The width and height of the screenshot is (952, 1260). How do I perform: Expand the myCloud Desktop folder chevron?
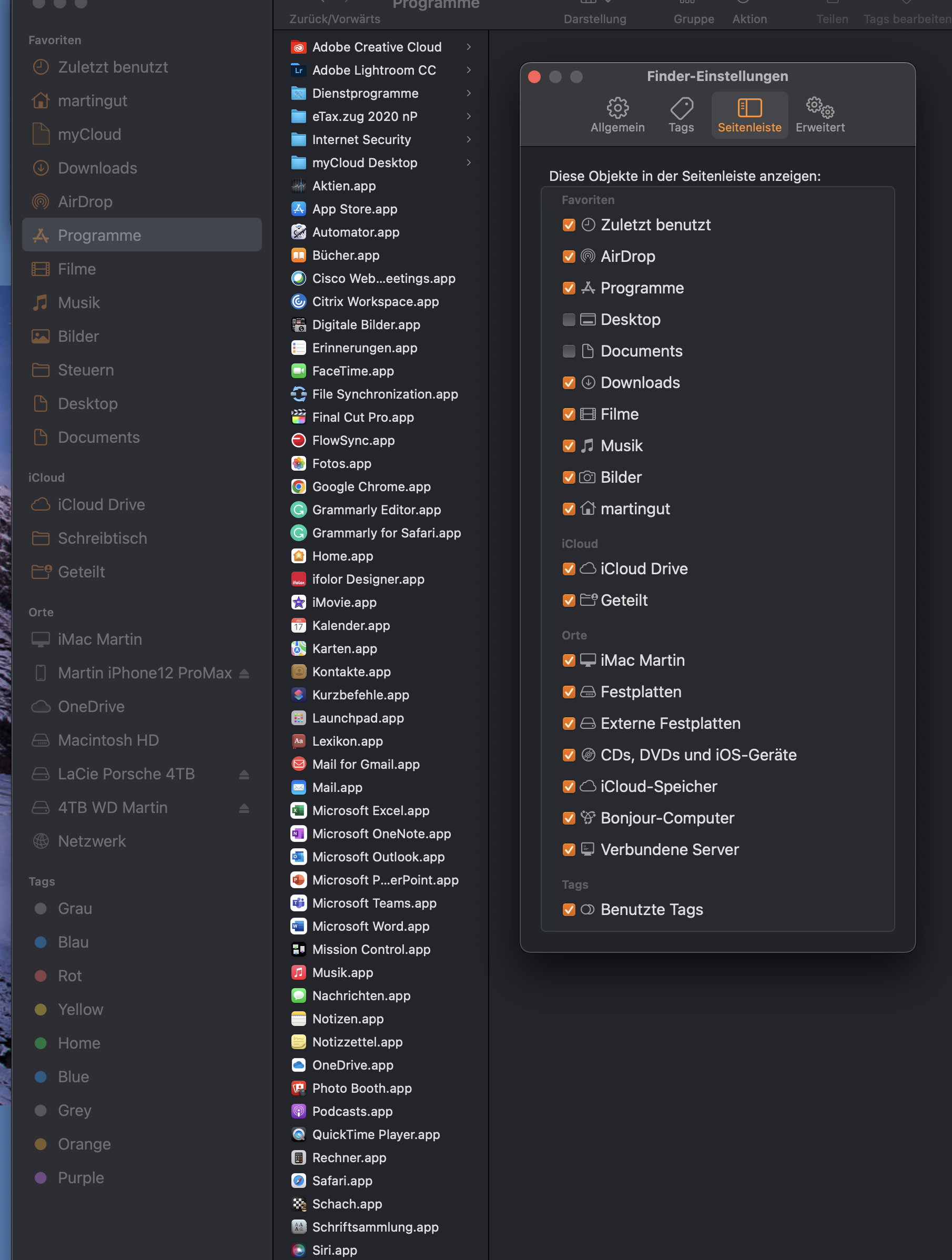coord(468,162)
